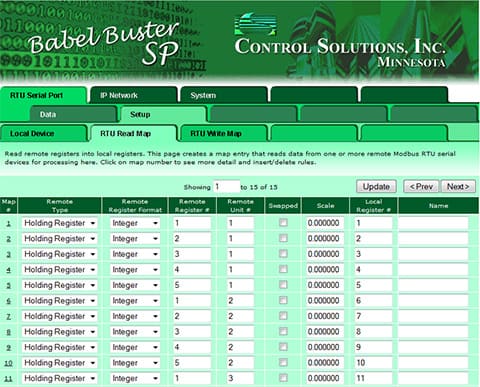
Task: Click Local Register field for map 10
Action: 373,363
